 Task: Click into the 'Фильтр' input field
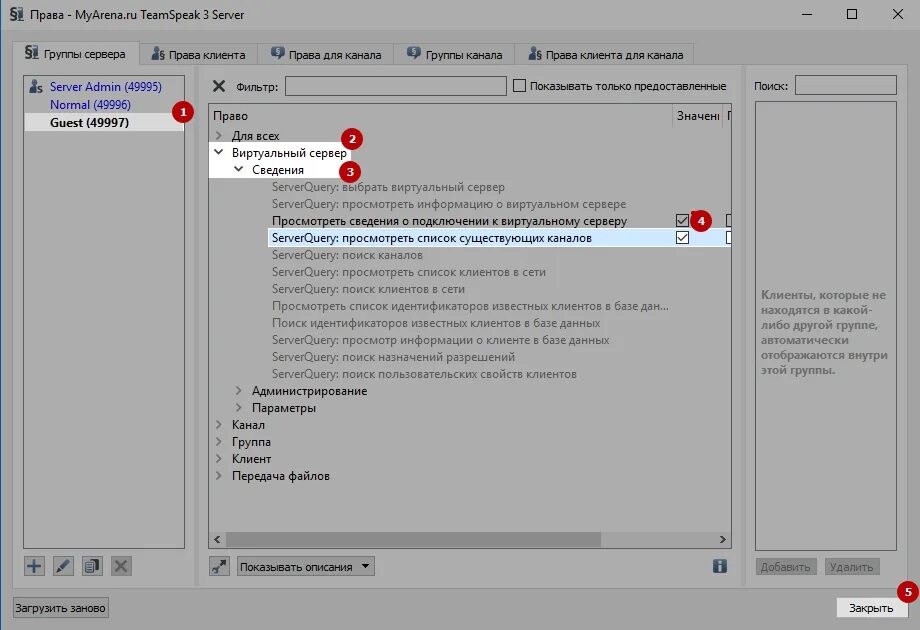coord(395,86)
